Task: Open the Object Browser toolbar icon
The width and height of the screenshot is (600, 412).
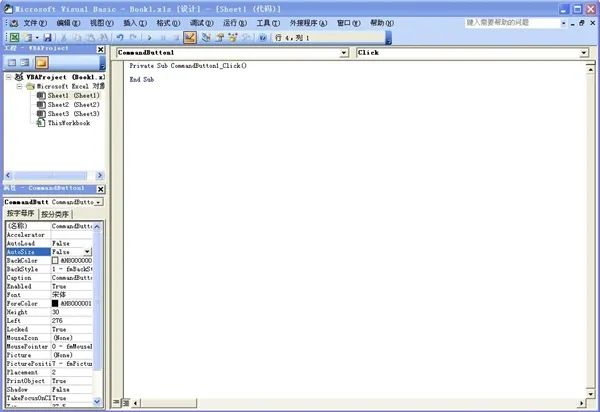Action: (233, 37)
